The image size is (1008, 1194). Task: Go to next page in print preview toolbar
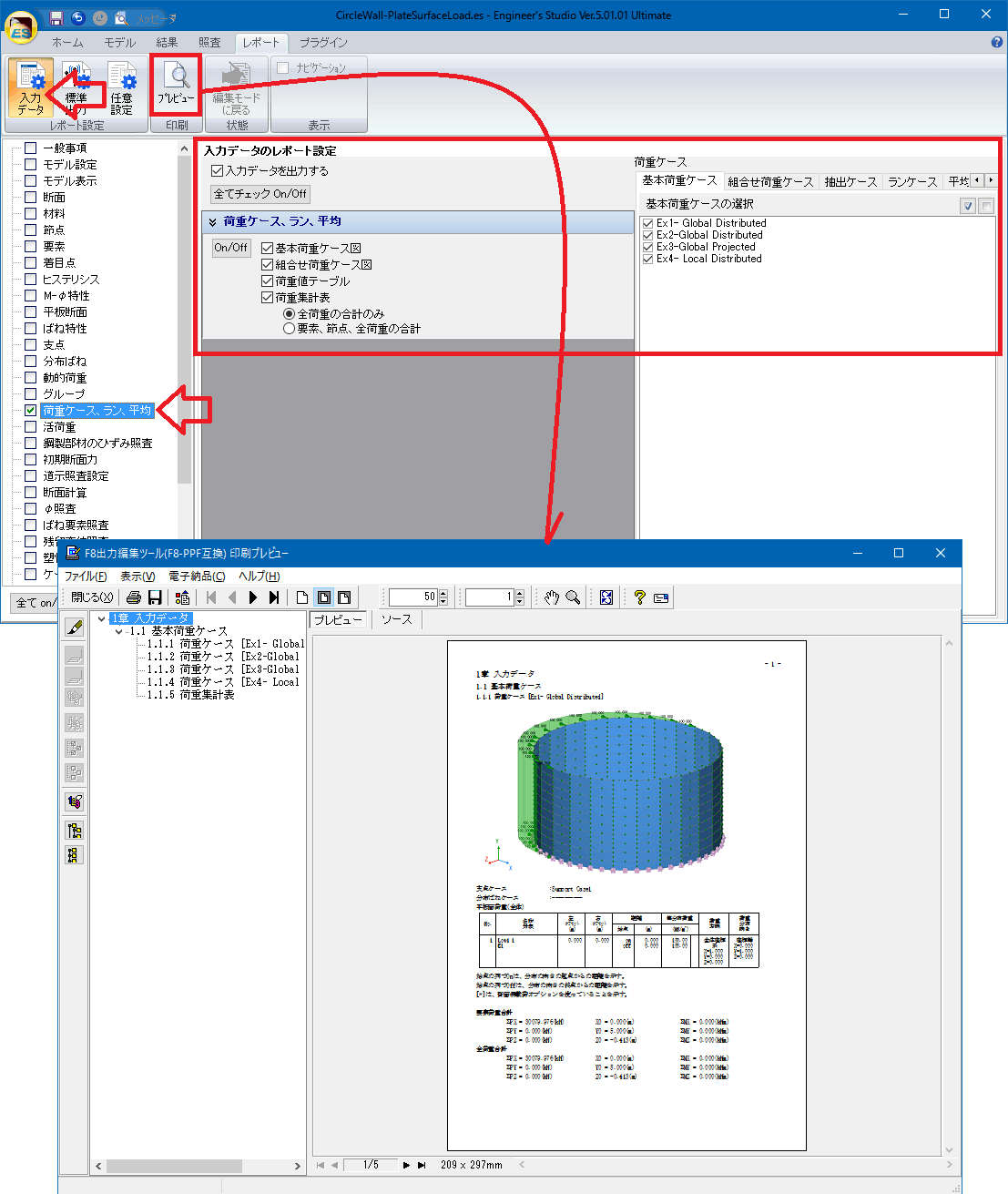pos(253,597)
